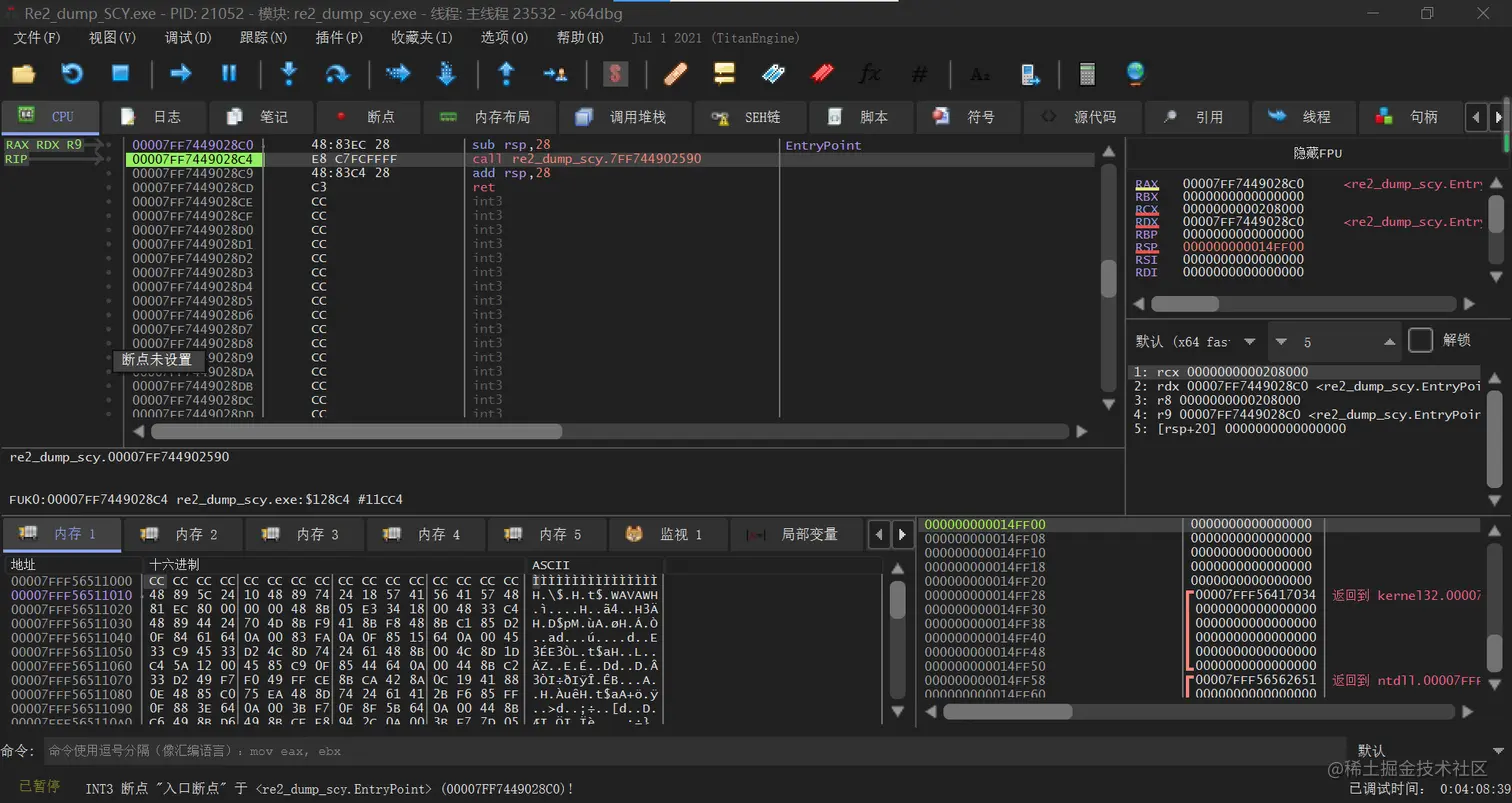Execute till return with up arrow icon
The width and height of the screenshot is (1512, 803).
point(506,73)
